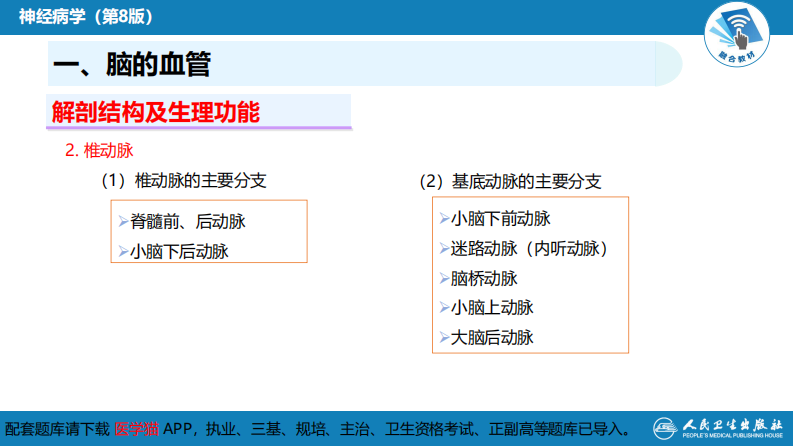Click the text (1) 椎动脉的主要分支
Screen dimensions: 793x446
pos(184,181)
